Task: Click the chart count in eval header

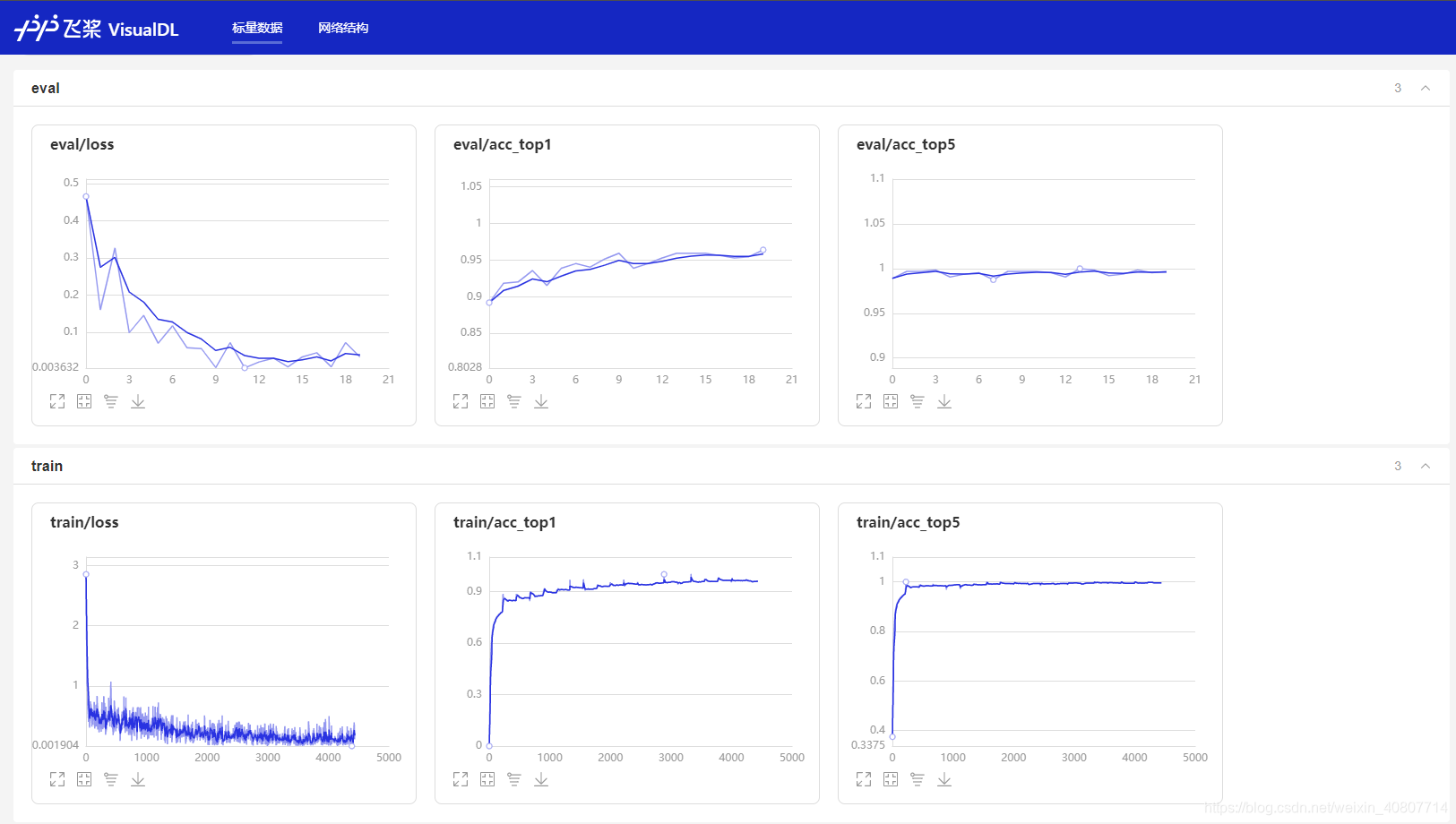Action: (x=1398, y=88)
